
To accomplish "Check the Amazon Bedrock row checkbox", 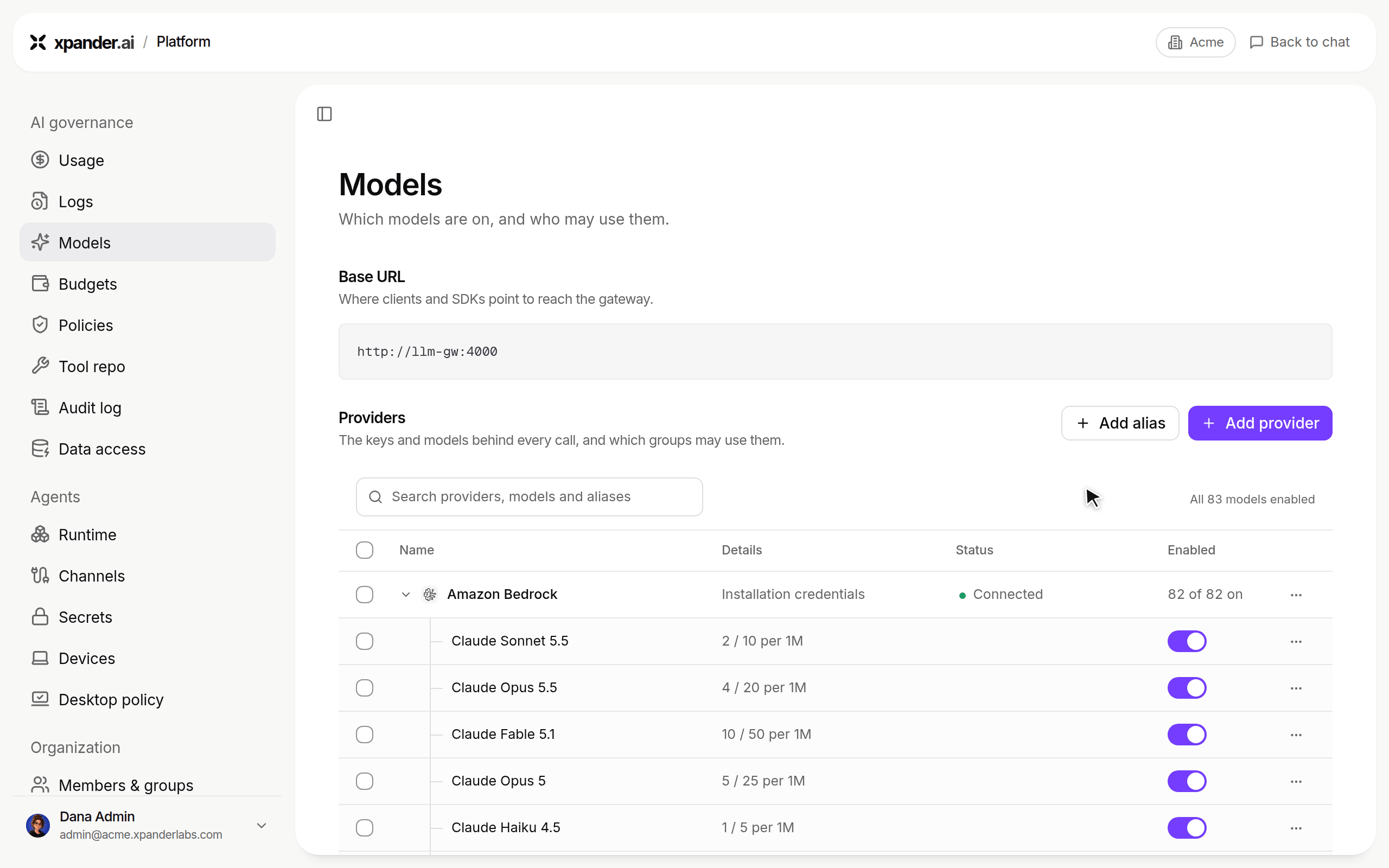I will coord(365,594).
